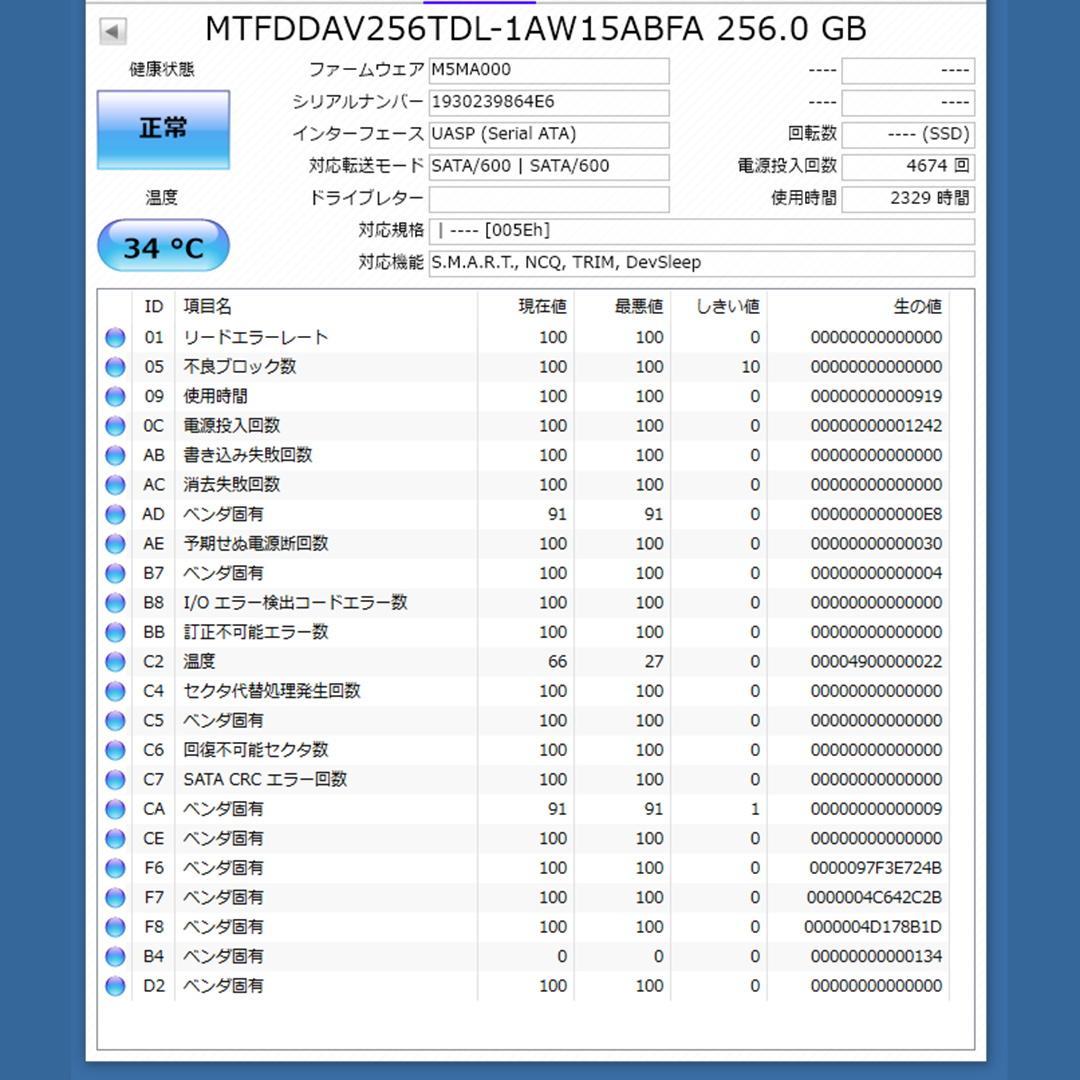Click raw value 0000490000022
Image resolution: width=1080 pixels, height=1080 pixels.
(x=876, y=662)
